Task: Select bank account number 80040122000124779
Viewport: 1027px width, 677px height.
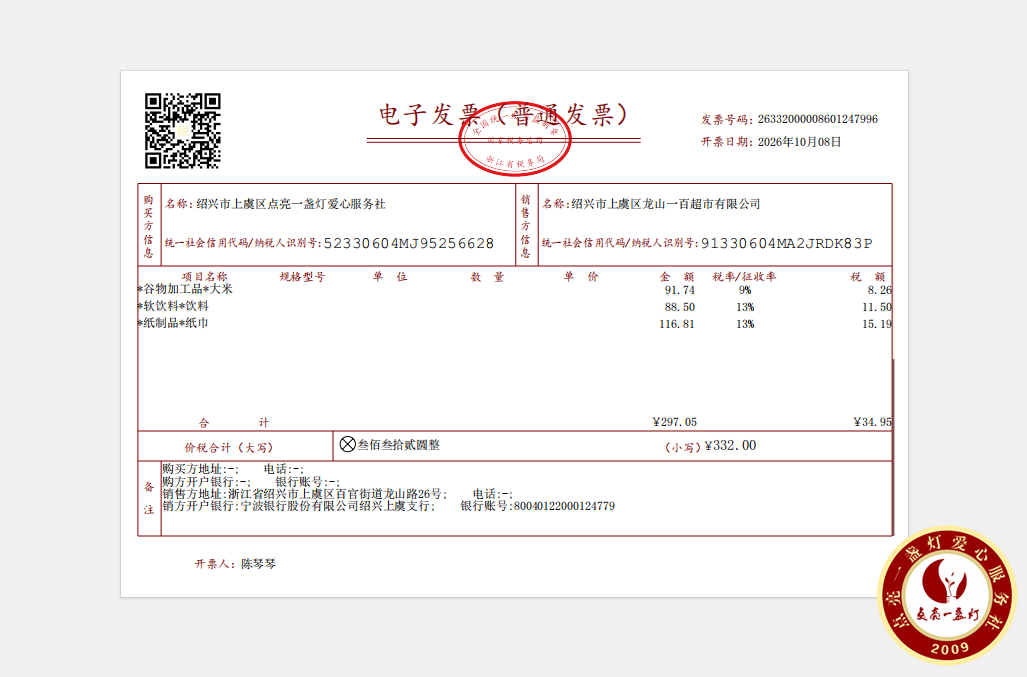Action: point(565,506)
